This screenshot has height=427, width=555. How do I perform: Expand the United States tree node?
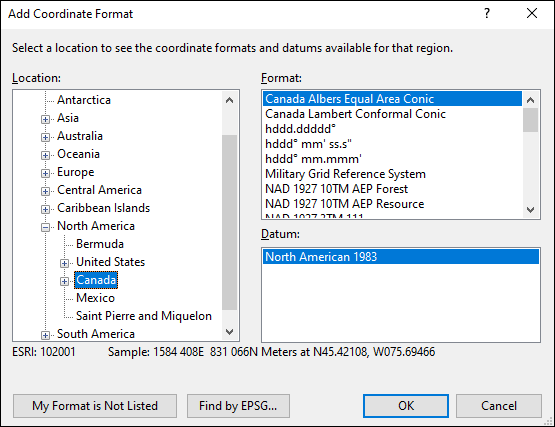click(x=64, y=263)
